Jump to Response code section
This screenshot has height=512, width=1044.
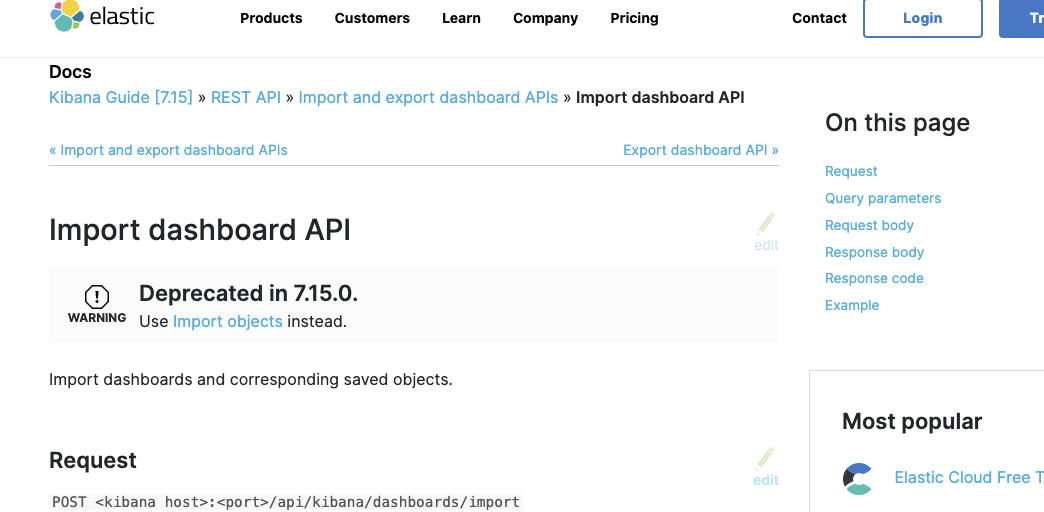point(874,278)
